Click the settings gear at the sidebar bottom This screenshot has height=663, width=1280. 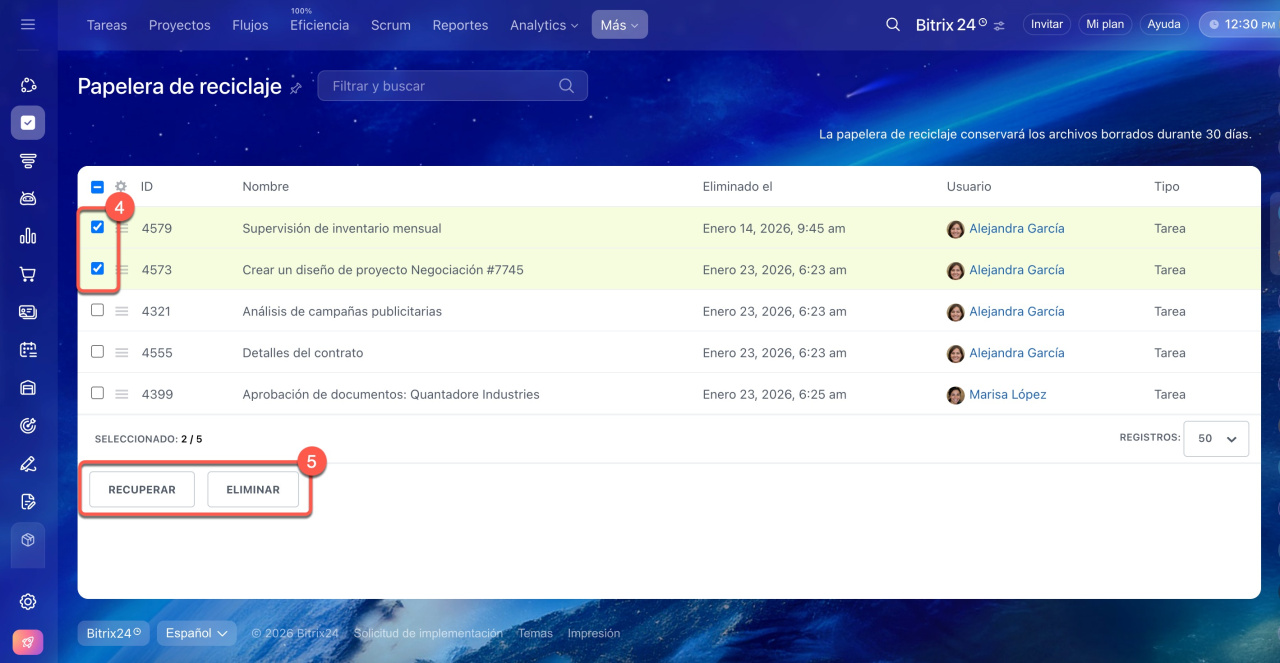pos(28,601)
